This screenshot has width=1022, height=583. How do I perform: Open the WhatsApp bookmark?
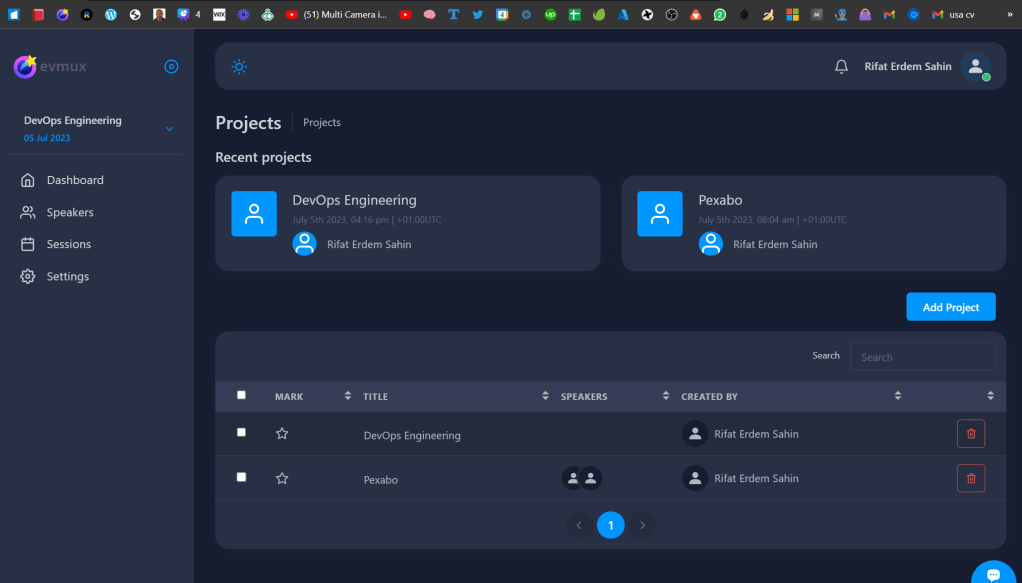pyautogui.click(x=720, y=14)
